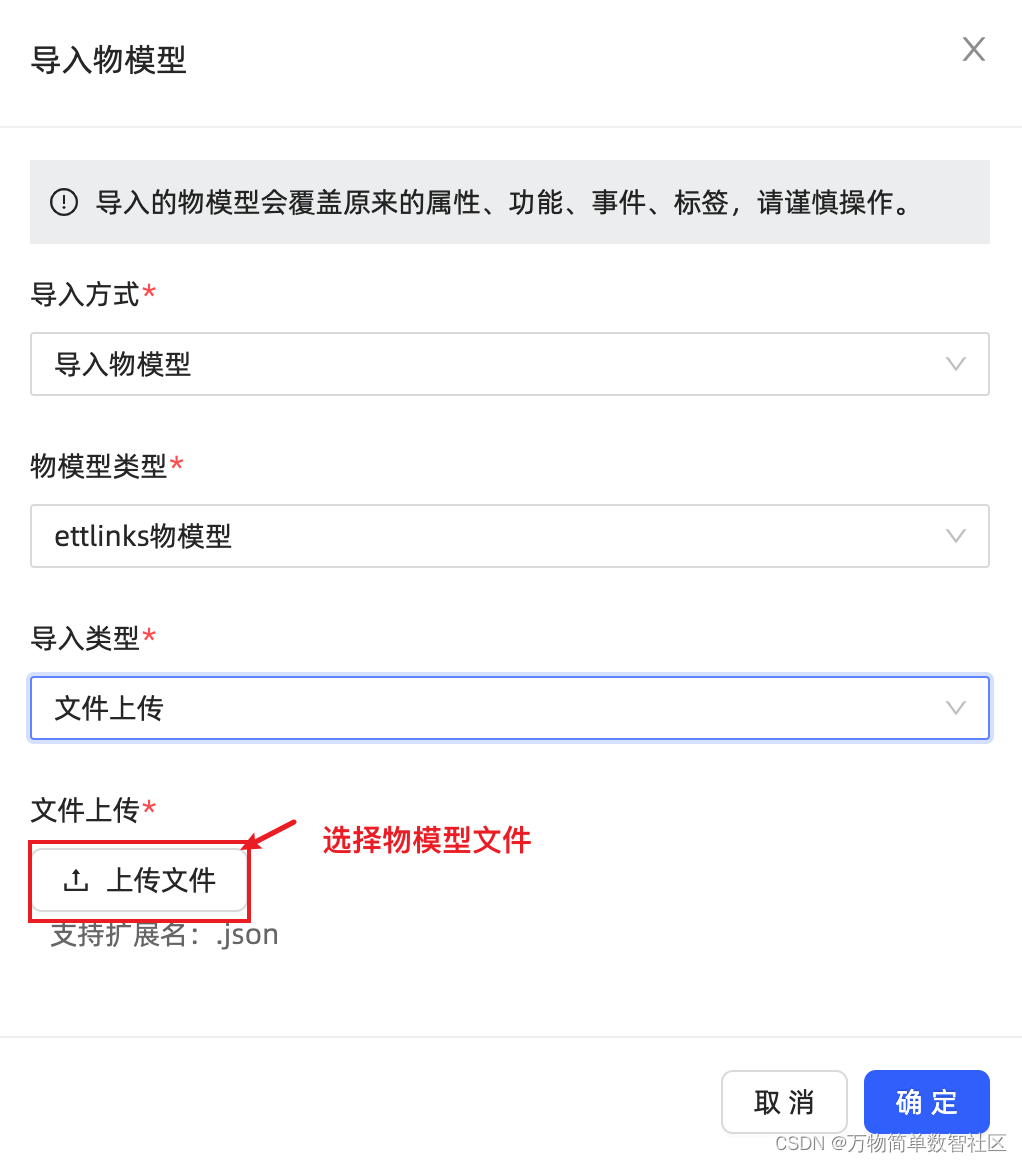
Task: Click the info icon in warning banner
Action: pos(64,202)
